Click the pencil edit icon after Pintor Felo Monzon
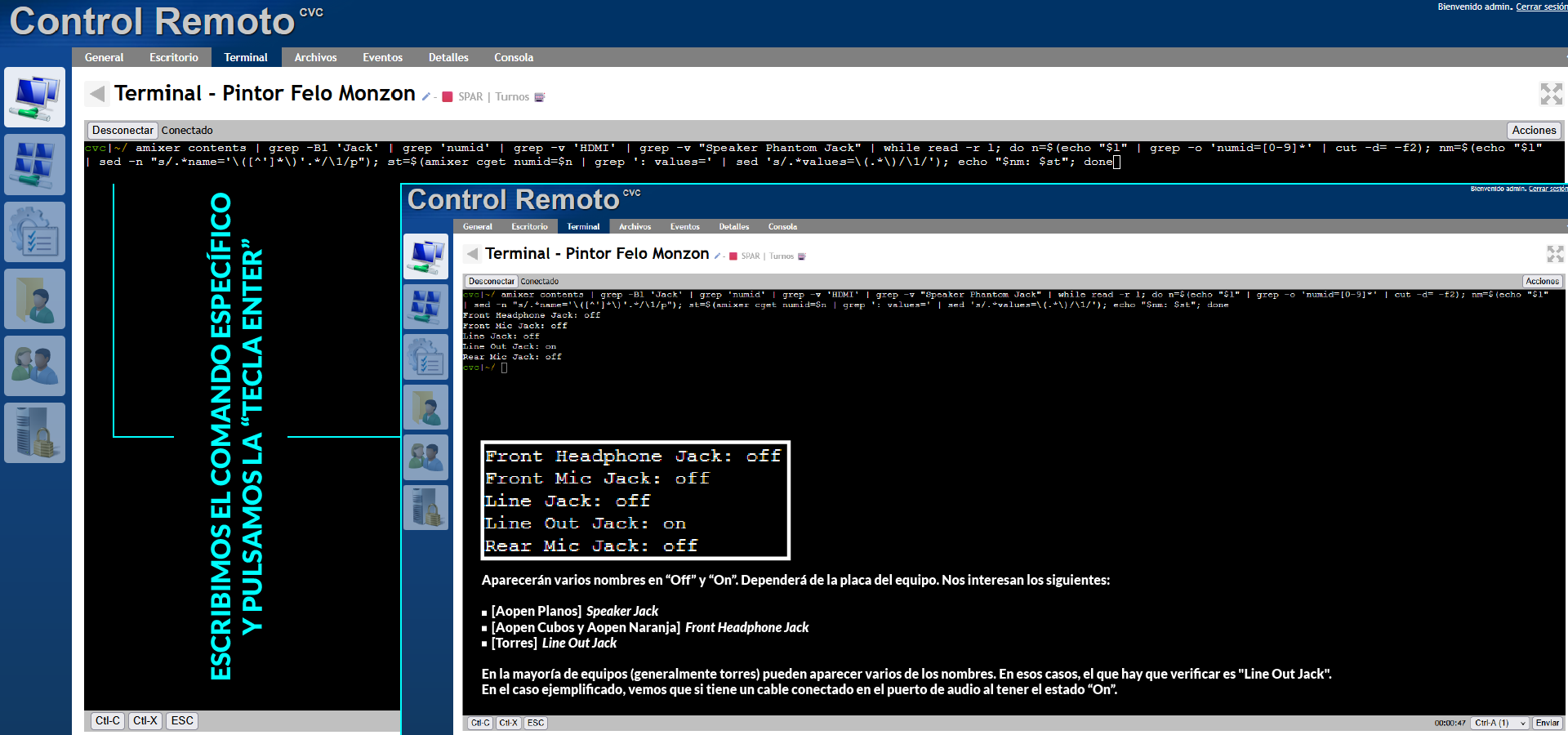Screen dimensions: 1568x735 425,97
